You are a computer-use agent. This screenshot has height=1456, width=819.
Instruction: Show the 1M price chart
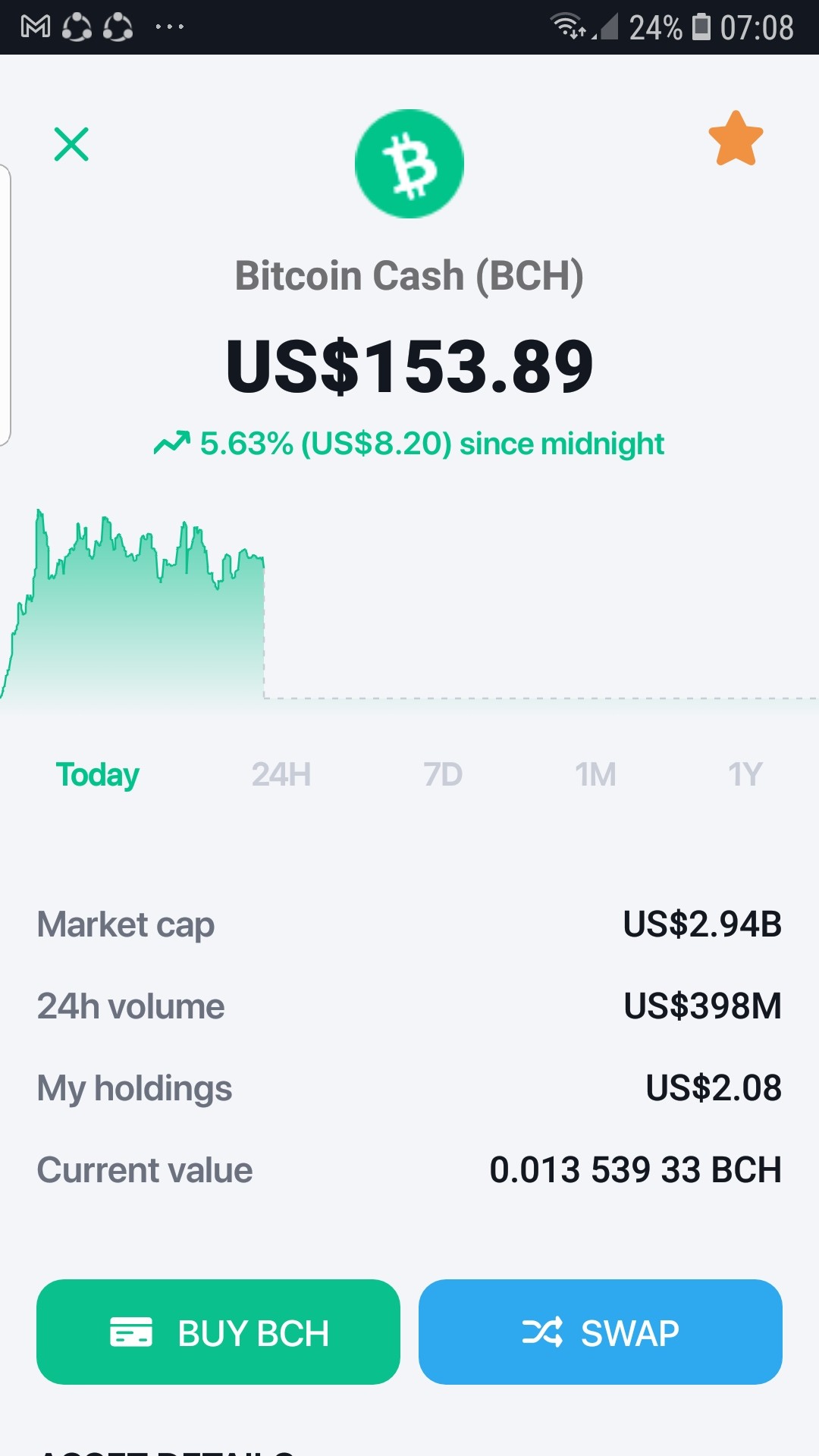[596, 775]
